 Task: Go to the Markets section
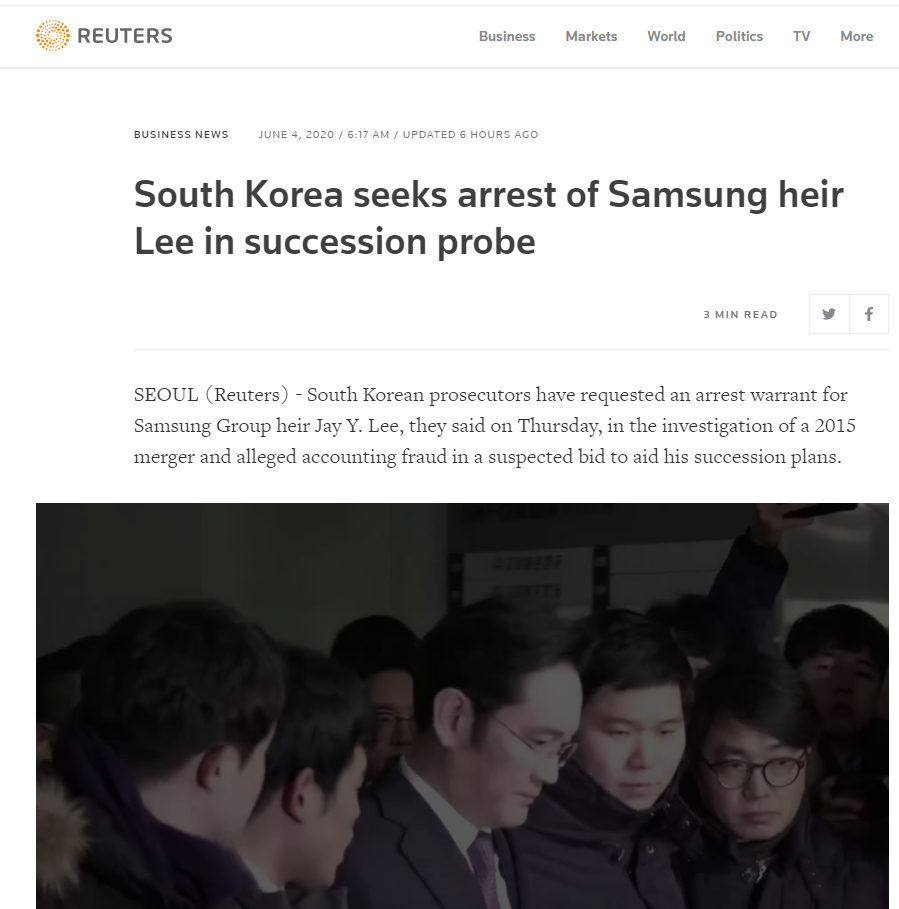click(591, 36)
